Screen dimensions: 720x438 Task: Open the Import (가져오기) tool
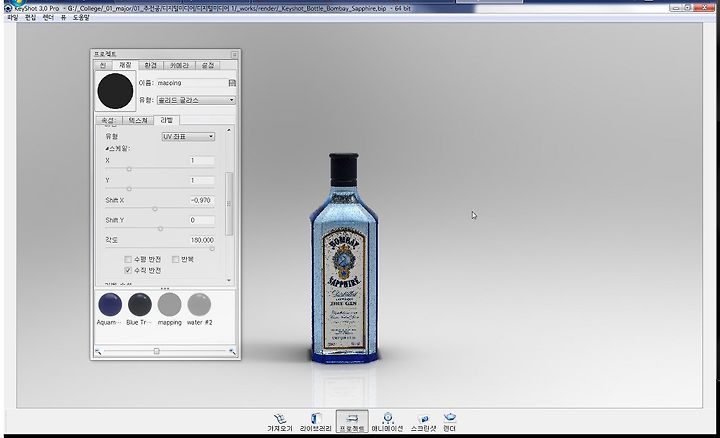pyautogui.click(x=280, y=422)
